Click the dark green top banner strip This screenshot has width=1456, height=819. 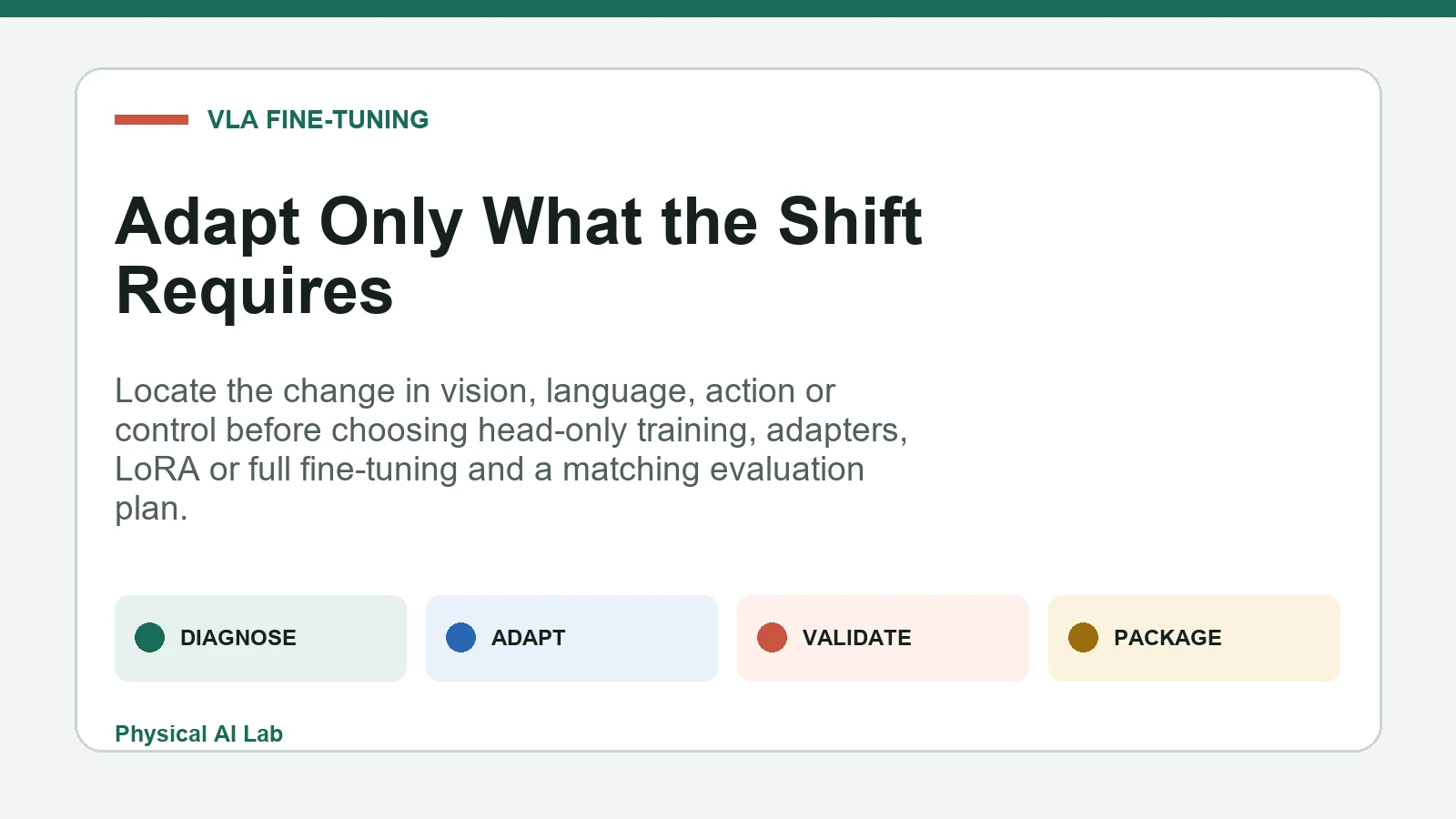(x=728, y=8)
